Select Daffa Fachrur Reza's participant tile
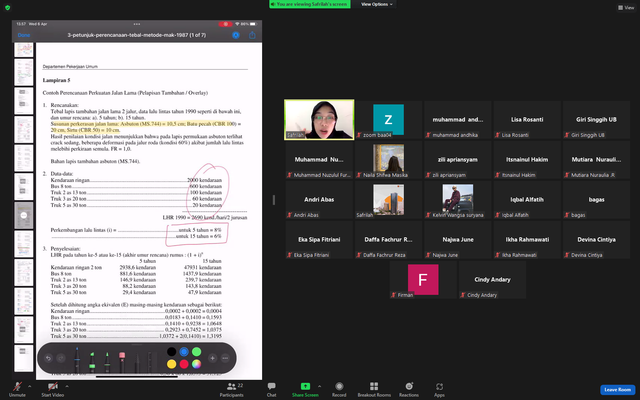Image resolution: width=640 pixels, height=400 pixels. [388, 240]
